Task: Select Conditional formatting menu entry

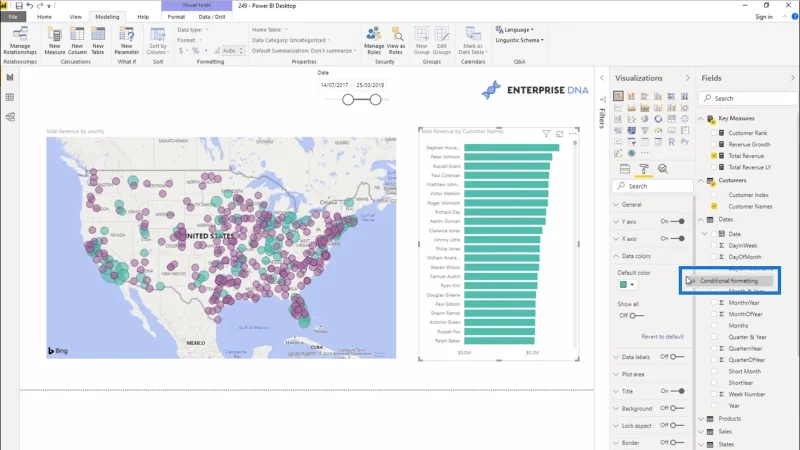Action: (x=729, y=281)
